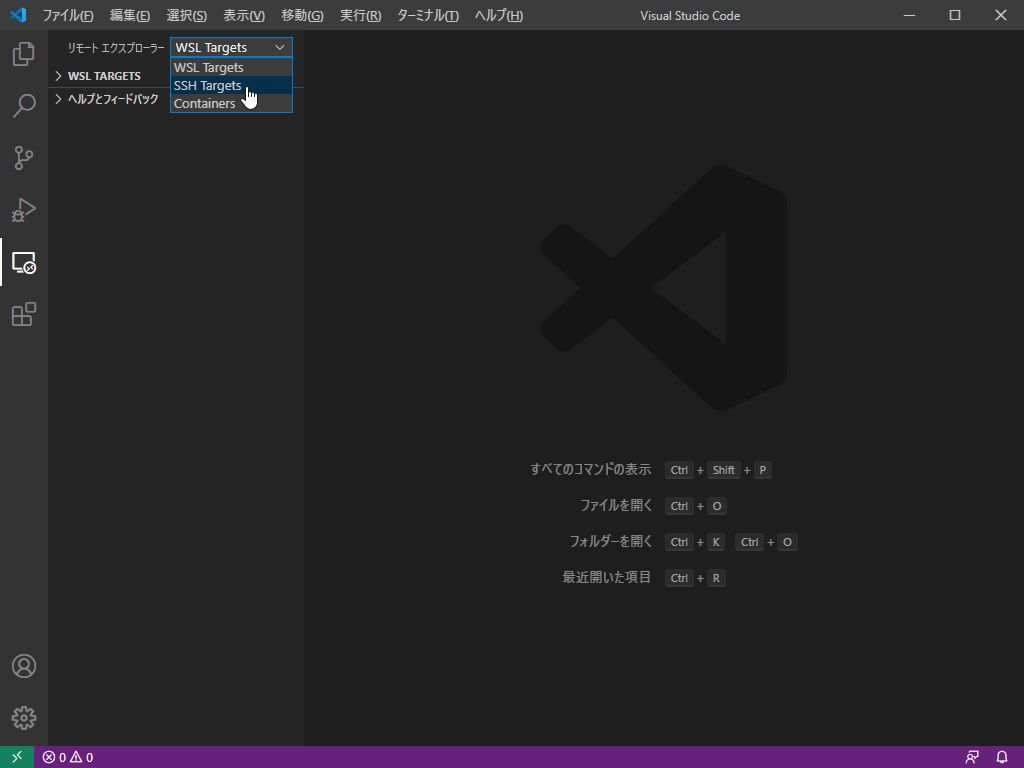Open the 移動(G) menu

302,15
